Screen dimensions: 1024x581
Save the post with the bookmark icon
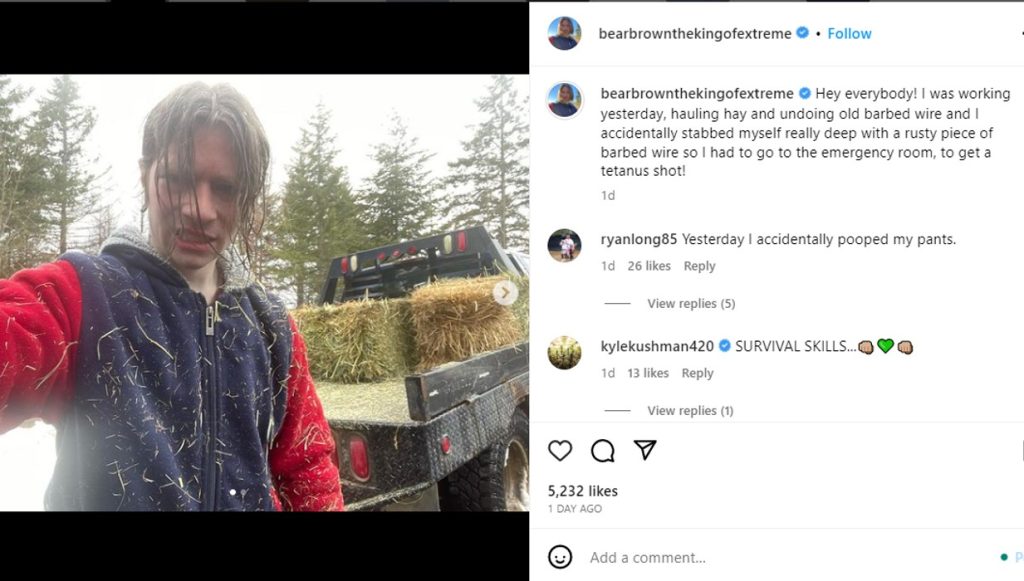click(1018, 450)
